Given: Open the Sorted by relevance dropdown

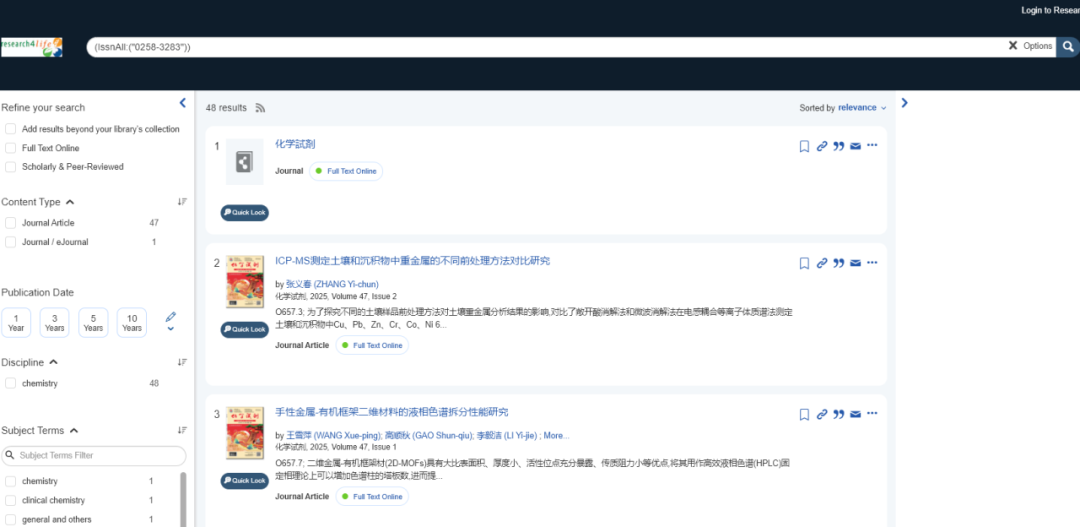Looking at the screenshot, I should click(861, 108).
